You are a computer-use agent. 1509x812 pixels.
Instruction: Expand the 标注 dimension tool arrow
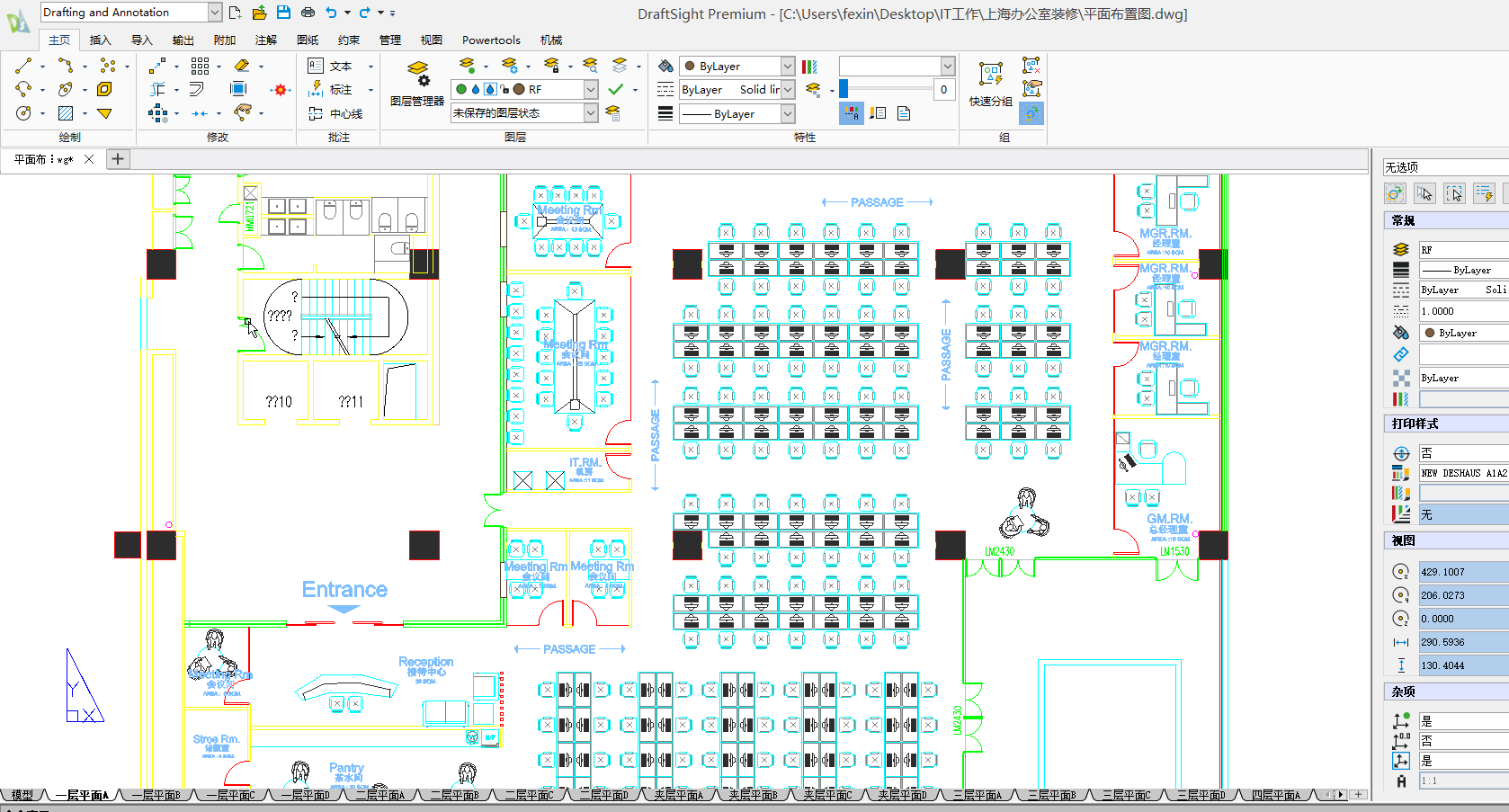tap(371, 89)
